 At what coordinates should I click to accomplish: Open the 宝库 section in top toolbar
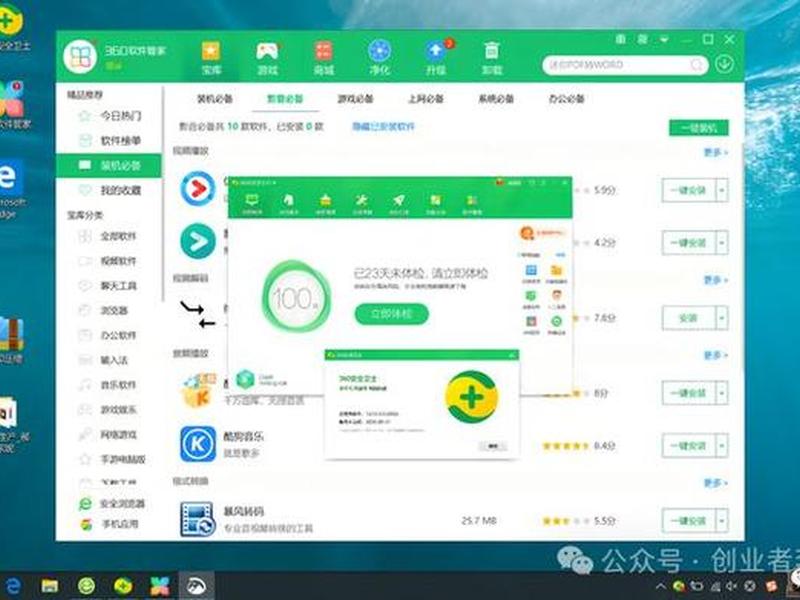[x=211, y=58]
